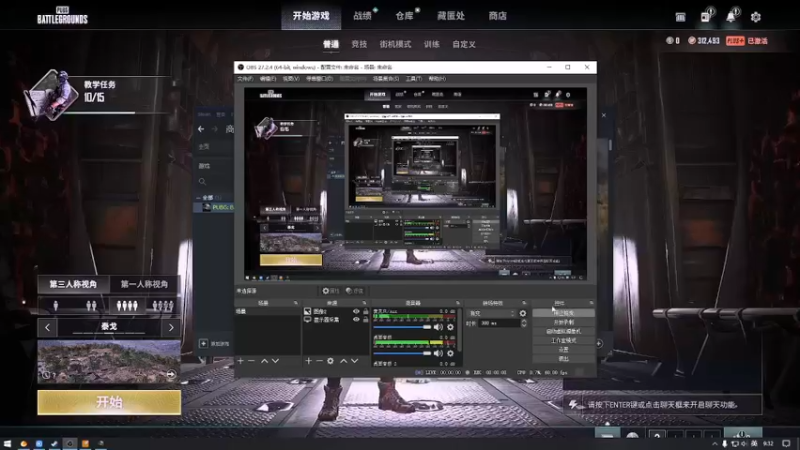
Task: Click 启动虚拟摄像机 in OBS controls
Action: 563,331
